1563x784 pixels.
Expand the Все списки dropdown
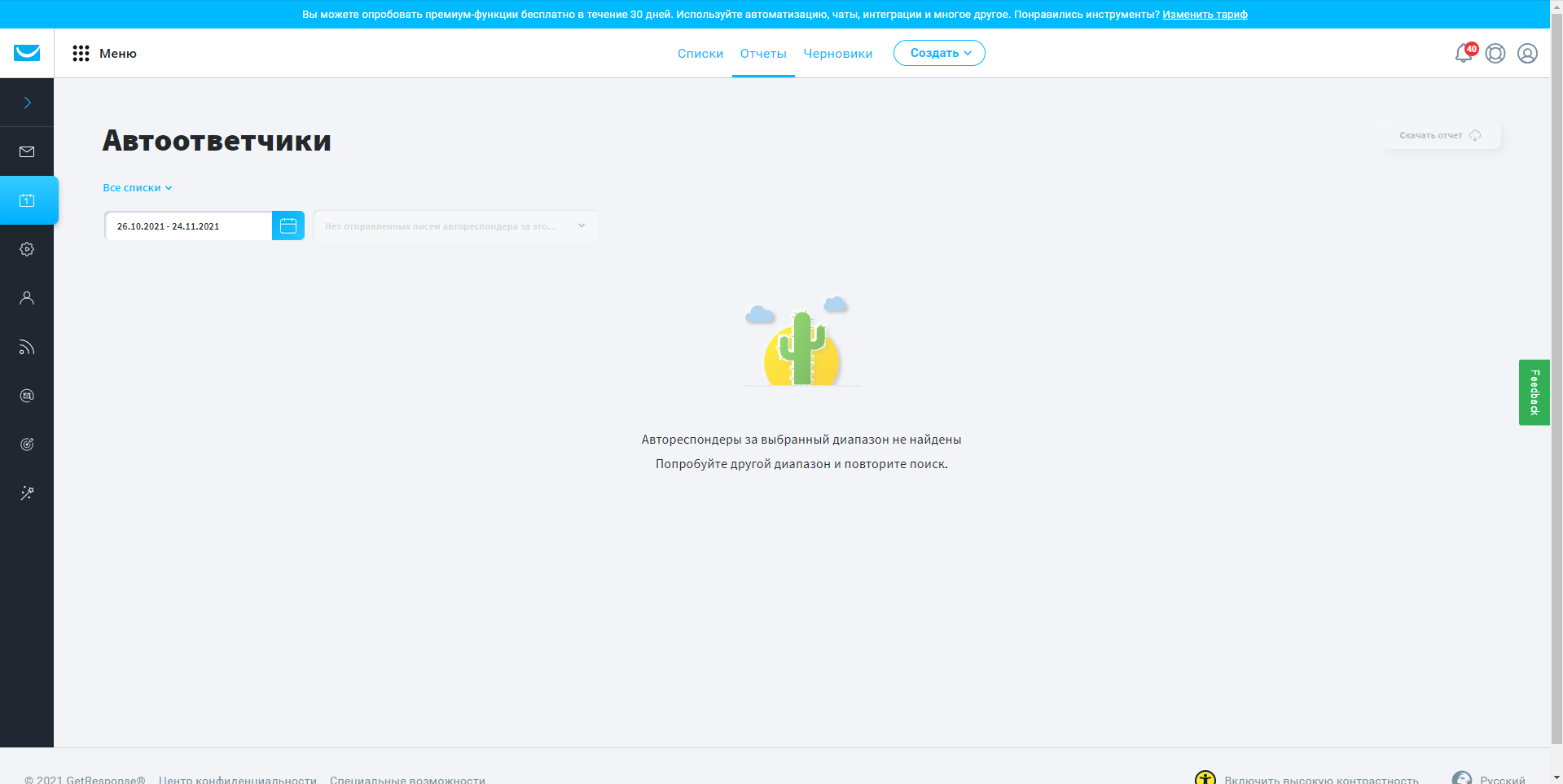click(138, 188)
